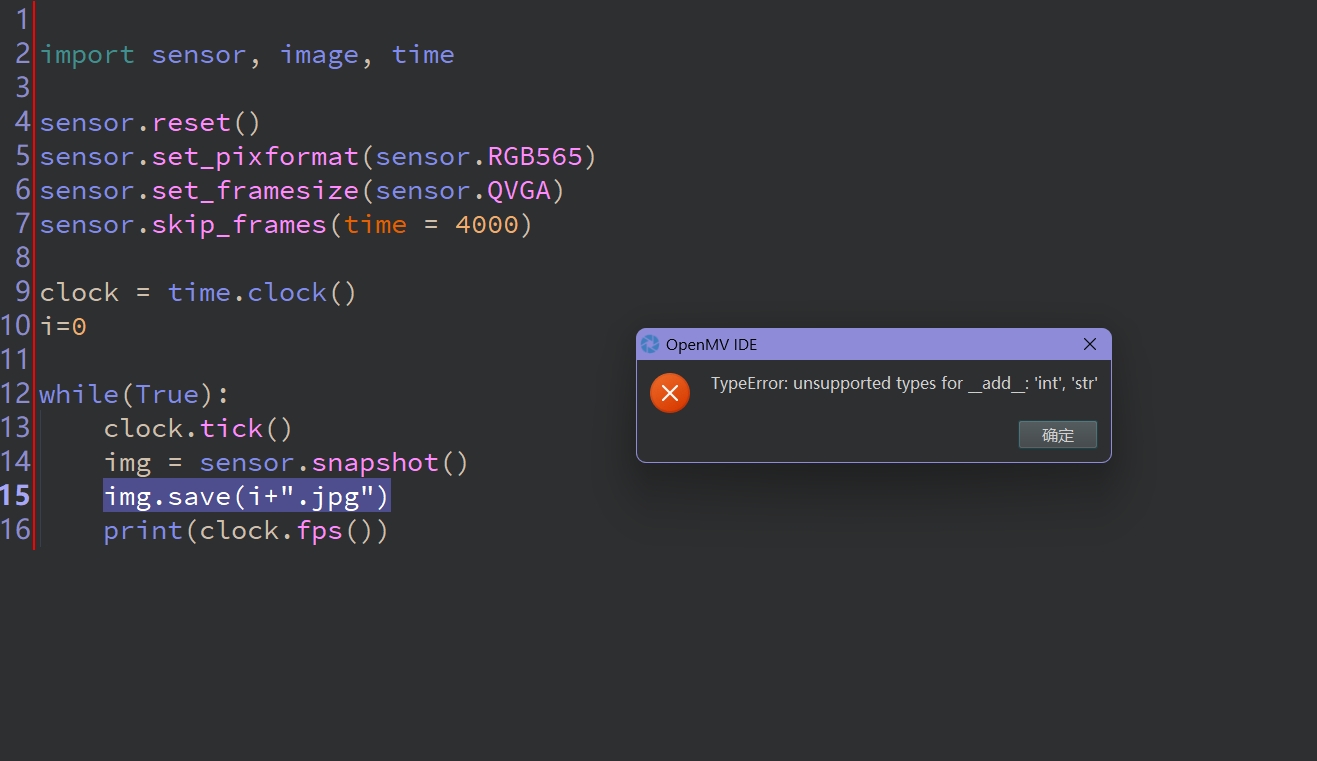Viewport: 1317px width, 761px height.
Task: Click the import sensor, image, time line
Action: pos(247,55)
